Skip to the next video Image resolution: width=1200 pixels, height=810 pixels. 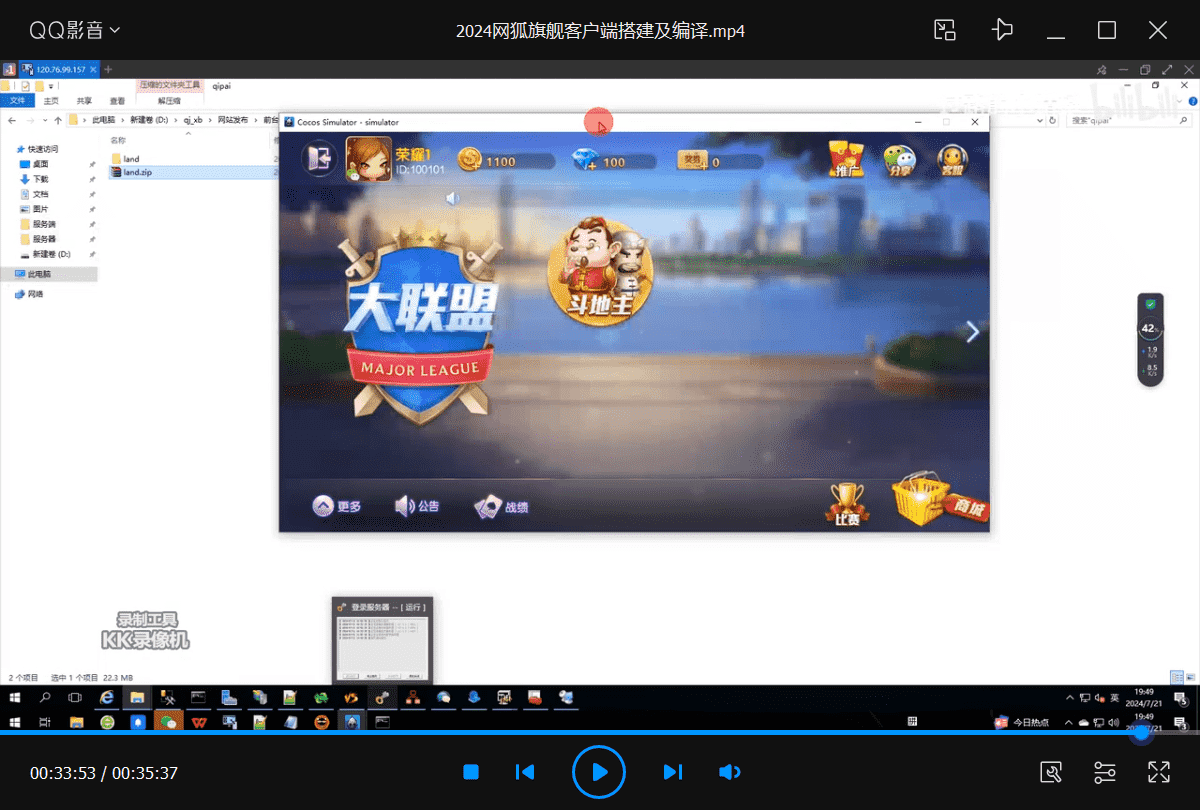pos(673,772)
